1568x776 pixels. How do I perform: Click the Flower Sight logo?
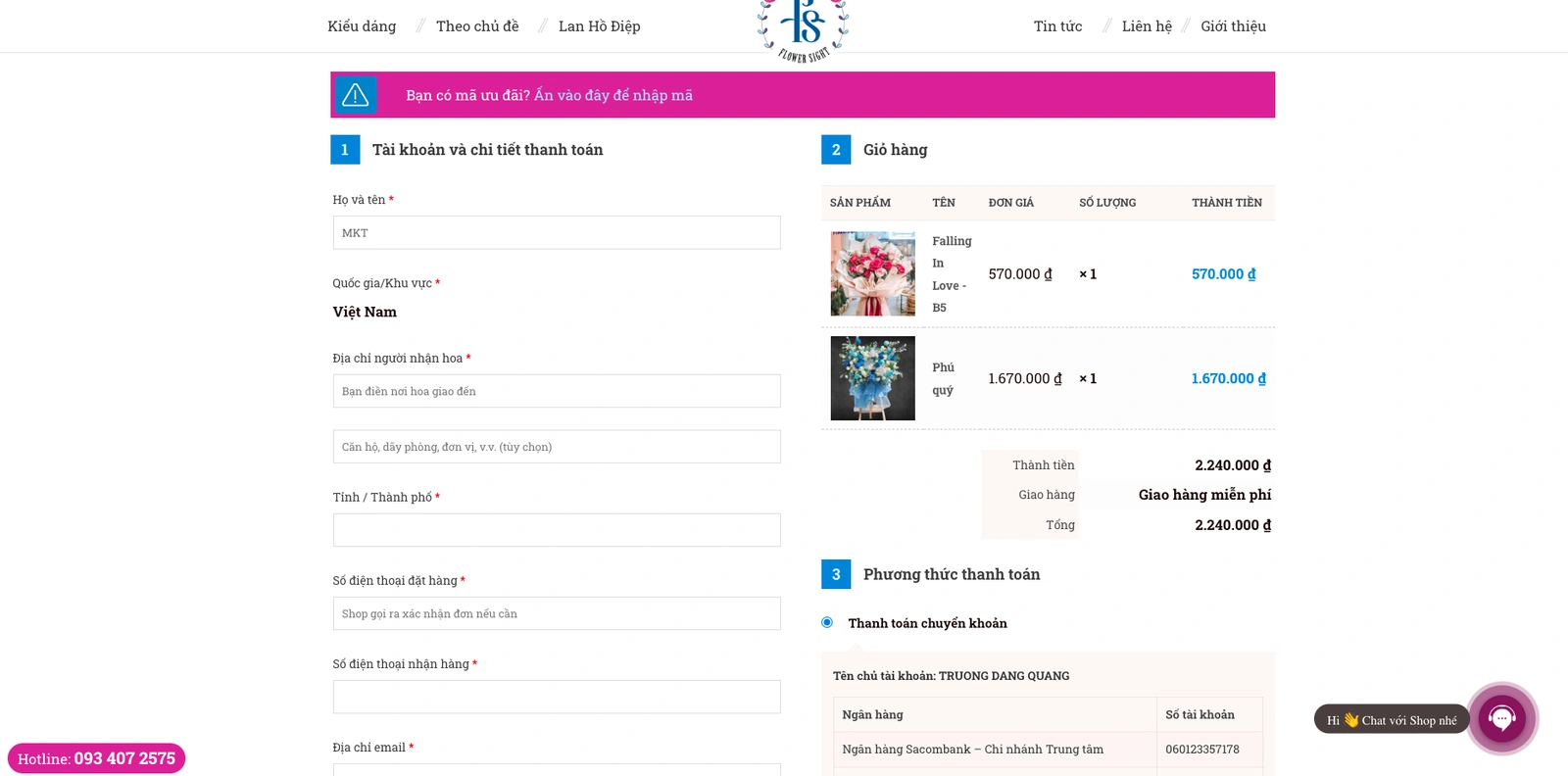803,29
